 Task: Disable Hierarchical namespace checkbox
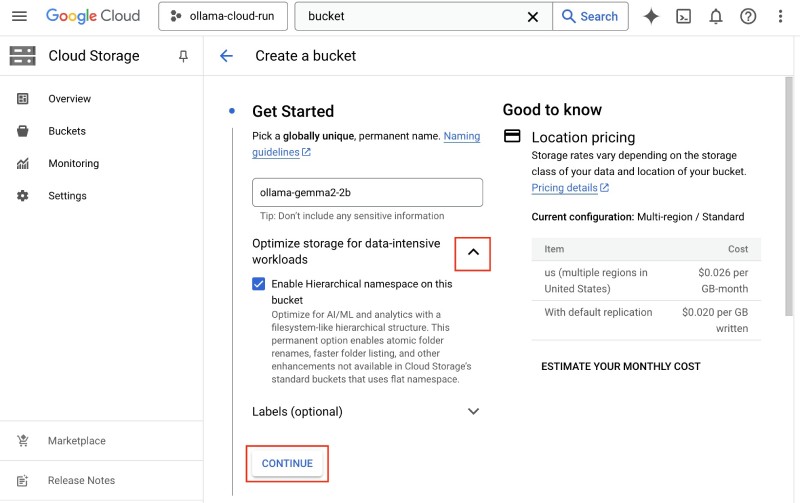259,284
